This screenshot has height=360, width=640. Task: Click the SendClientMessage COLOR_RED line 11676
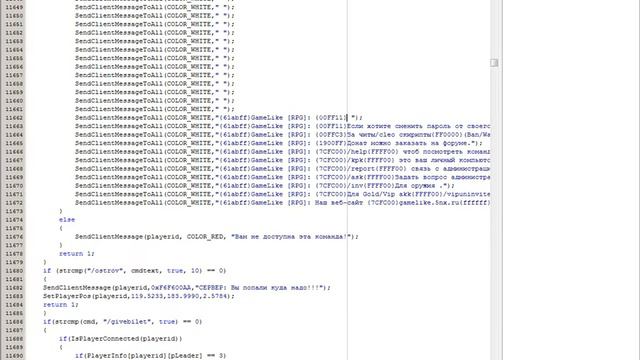216,237
